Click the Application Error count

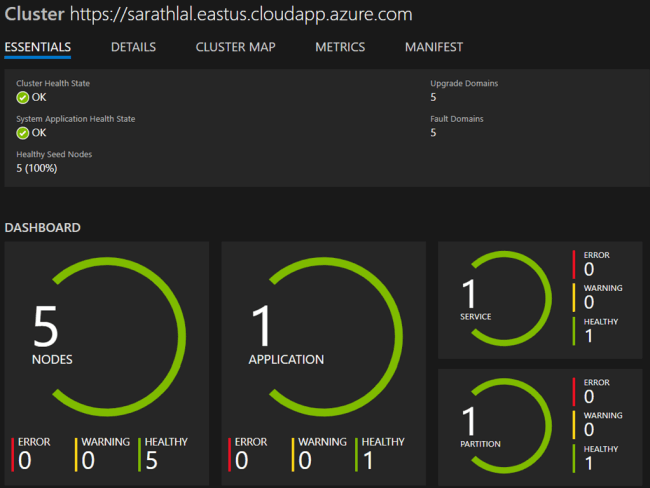[241, 460]
